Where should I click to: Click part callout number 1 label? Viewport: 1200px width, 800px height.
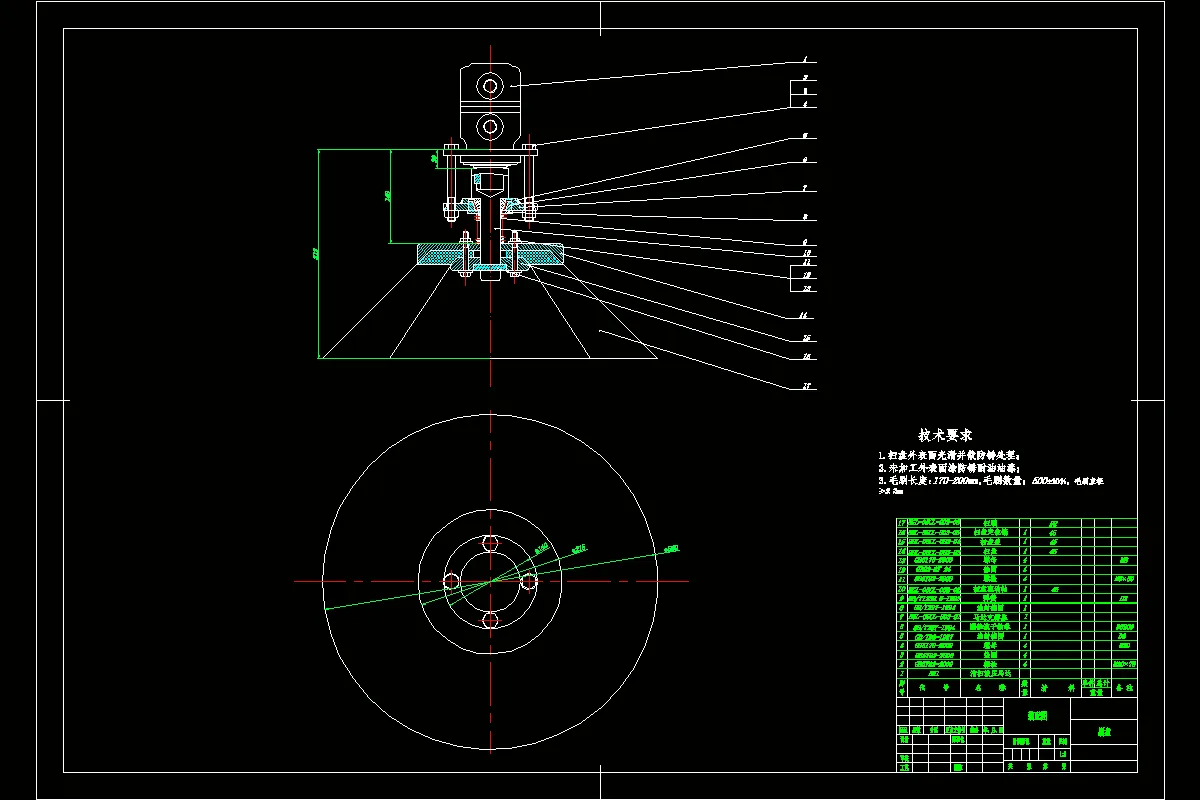coord(804,60)
